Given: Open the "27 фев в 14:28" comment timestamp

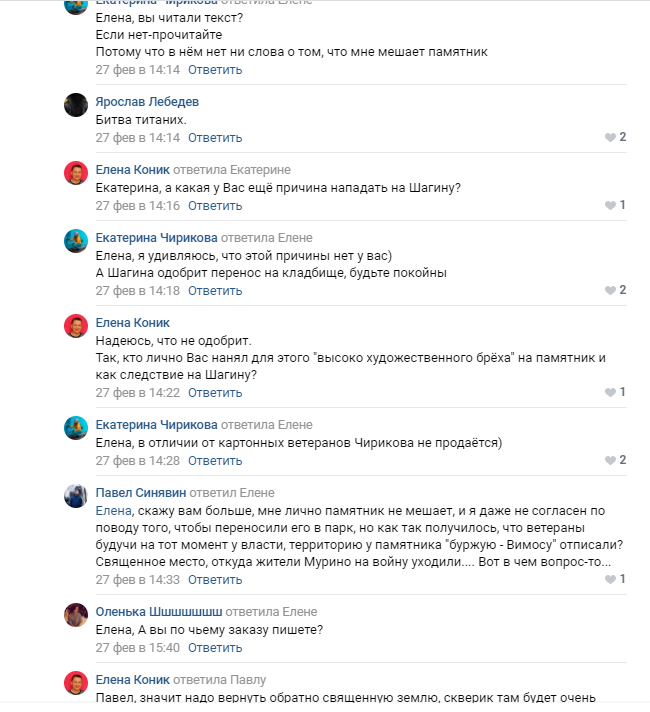Looking at the screenshot, I should (x=137, y=460).
